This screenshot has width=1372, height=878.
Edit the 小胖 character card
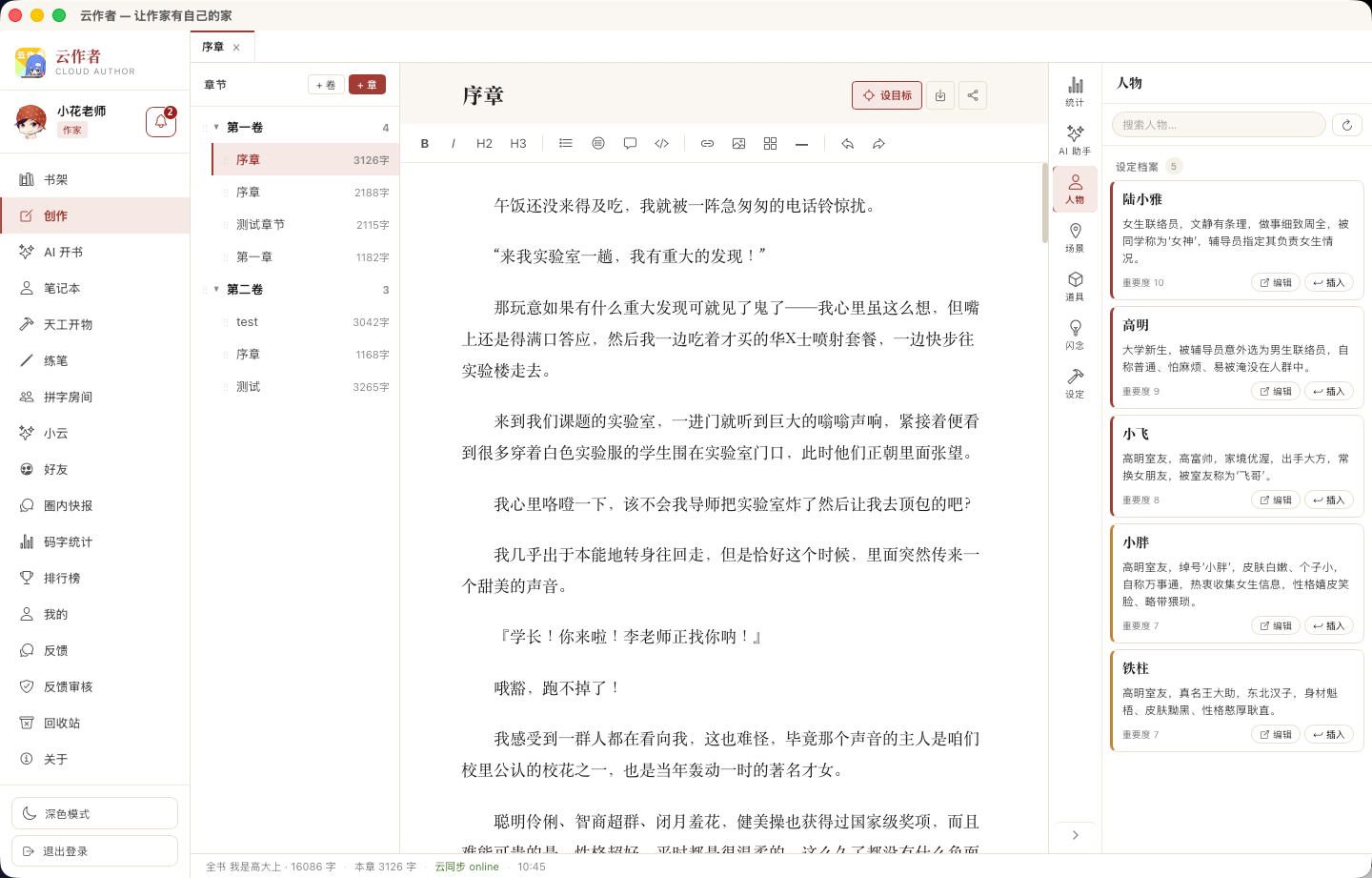[x=1276, y=625]
